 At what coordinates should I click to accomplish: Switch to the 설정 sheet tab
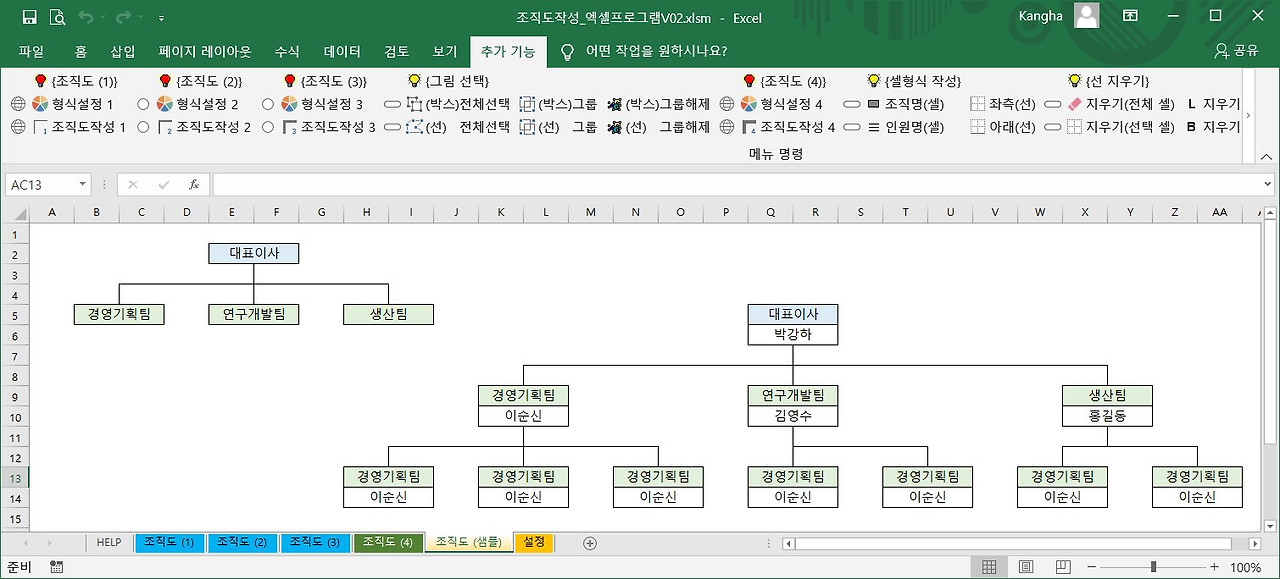pos(534,542)
